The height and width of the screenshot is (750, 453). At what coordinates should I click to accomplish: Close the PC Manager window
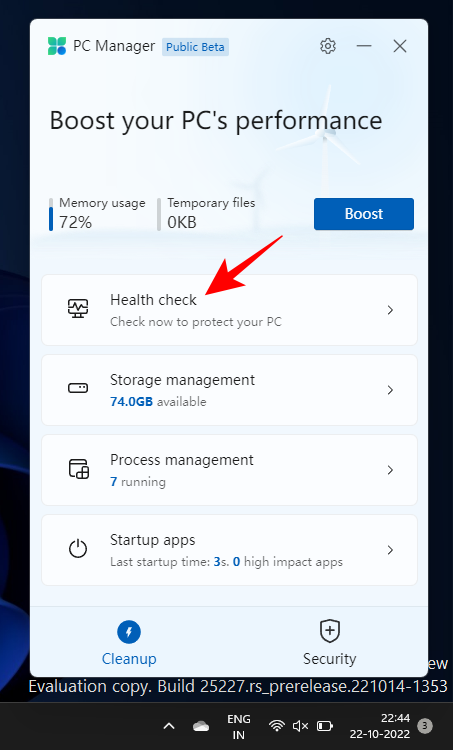coord(400,46)
